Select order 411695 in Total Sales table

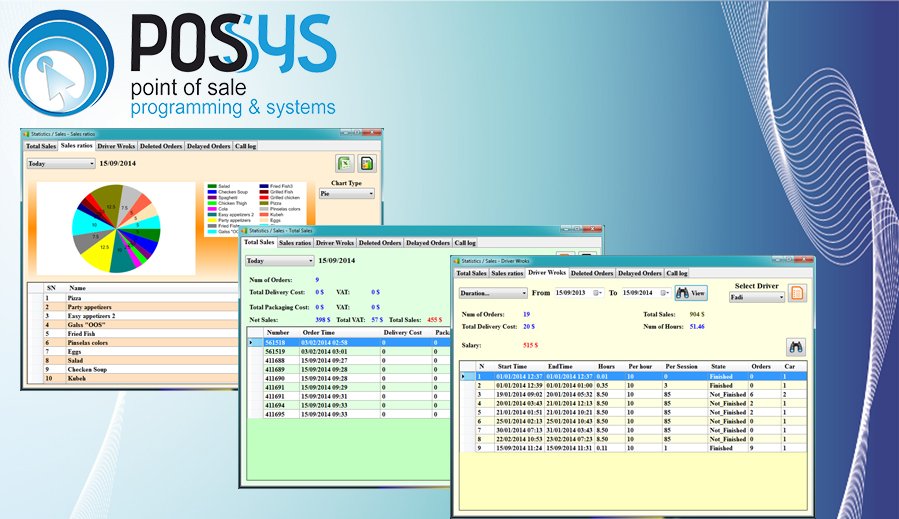348,414
